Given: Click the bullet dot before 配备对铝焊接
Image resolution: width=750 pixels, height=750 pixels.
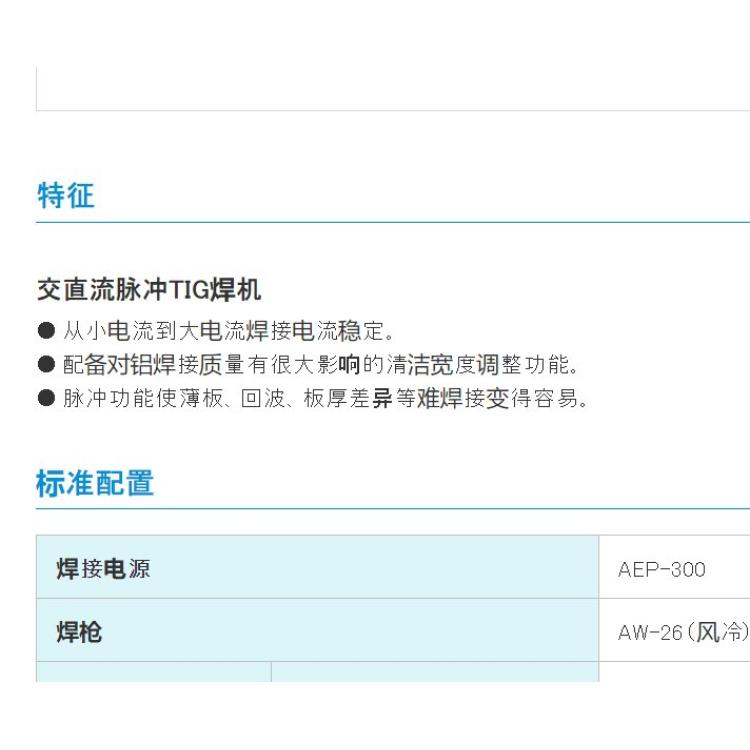Looking at the screenshot, I should click(46, 364).
